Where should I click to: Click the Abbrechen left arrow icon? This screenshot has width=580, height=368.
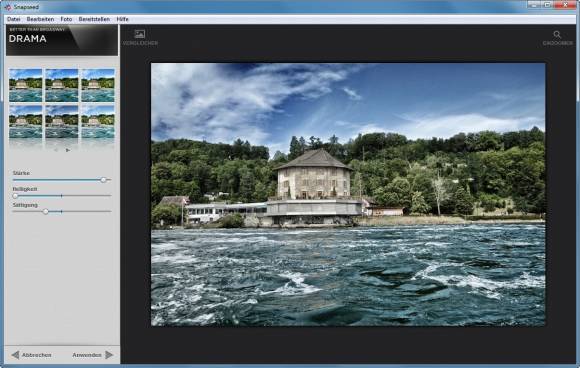(15, 355)
